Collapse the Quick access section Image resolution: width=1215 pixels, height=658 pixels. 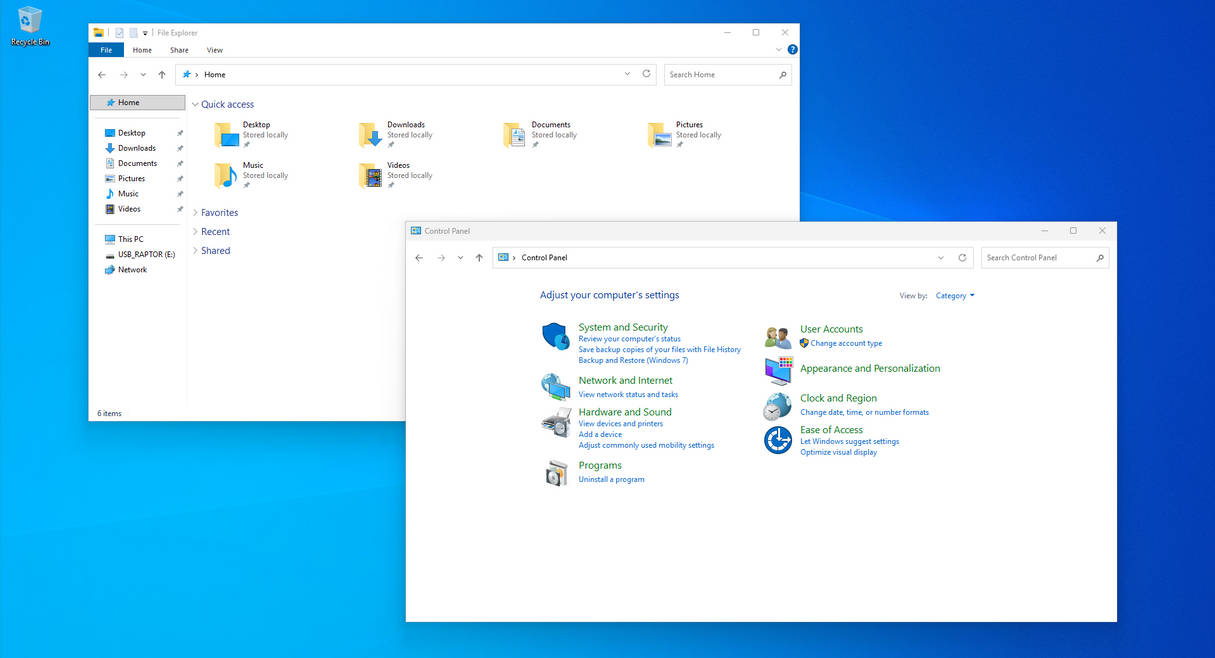tap(195, 105)
